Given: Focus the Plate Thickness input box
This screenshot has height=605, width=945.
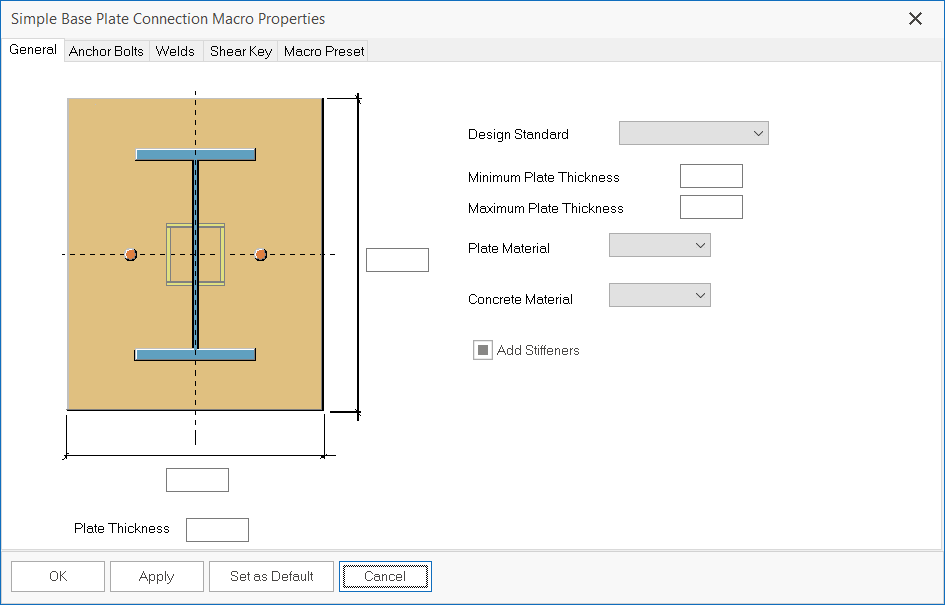Looking at the screenshot, I should tap(217, 529).
